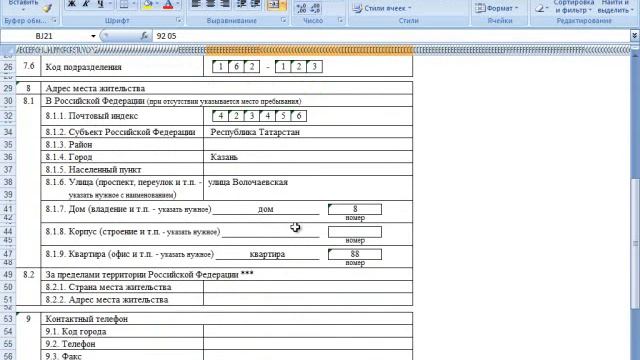Click the квартира text in row 8.1.9

click(x=267, y=254)
